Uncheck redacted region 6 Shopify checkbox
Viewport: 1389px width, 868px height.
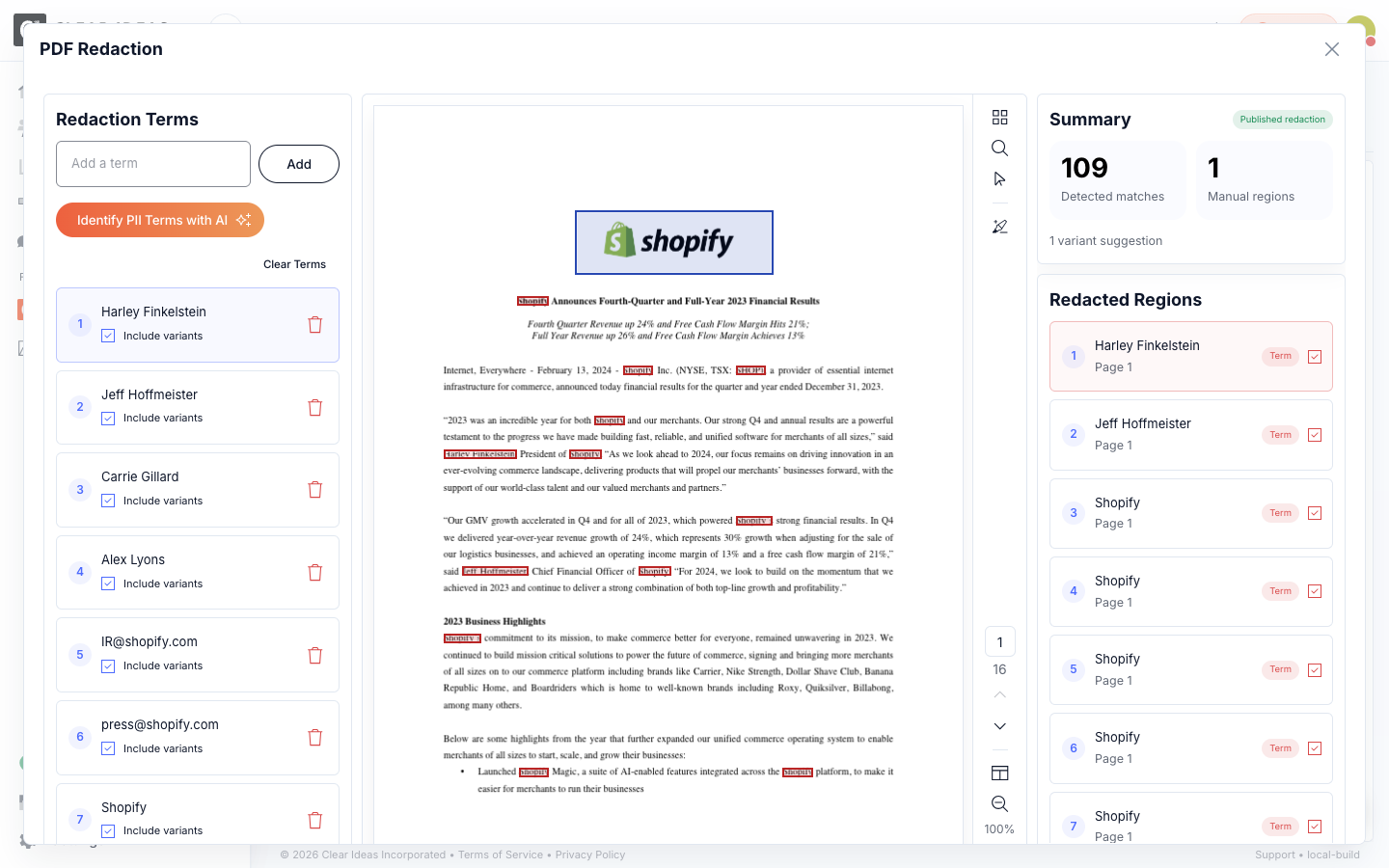point(1315,748)
